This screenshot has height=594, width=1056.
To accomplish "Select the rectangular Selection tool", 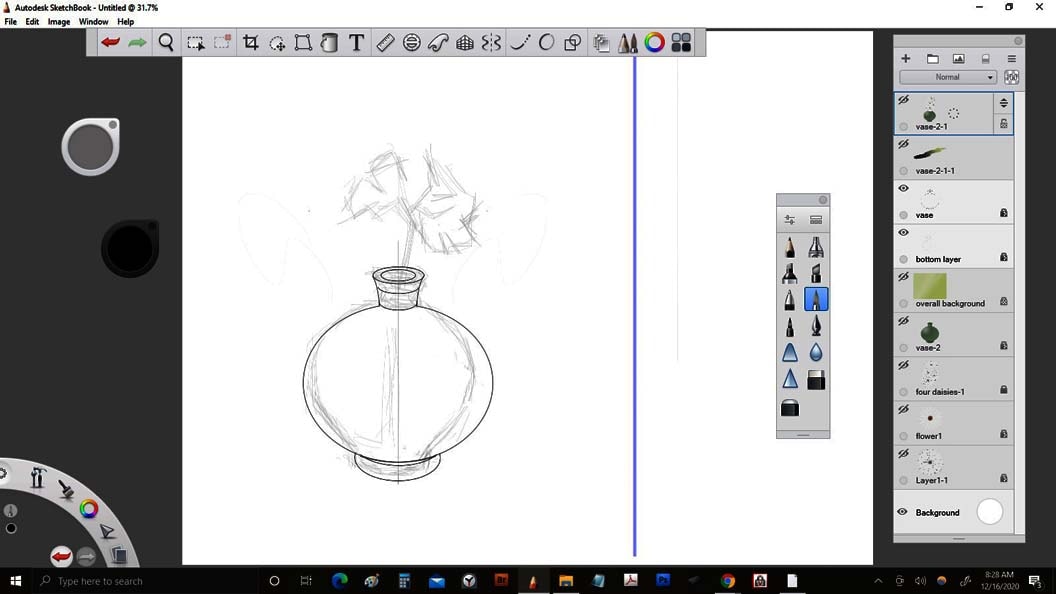I will click(195, 43).
